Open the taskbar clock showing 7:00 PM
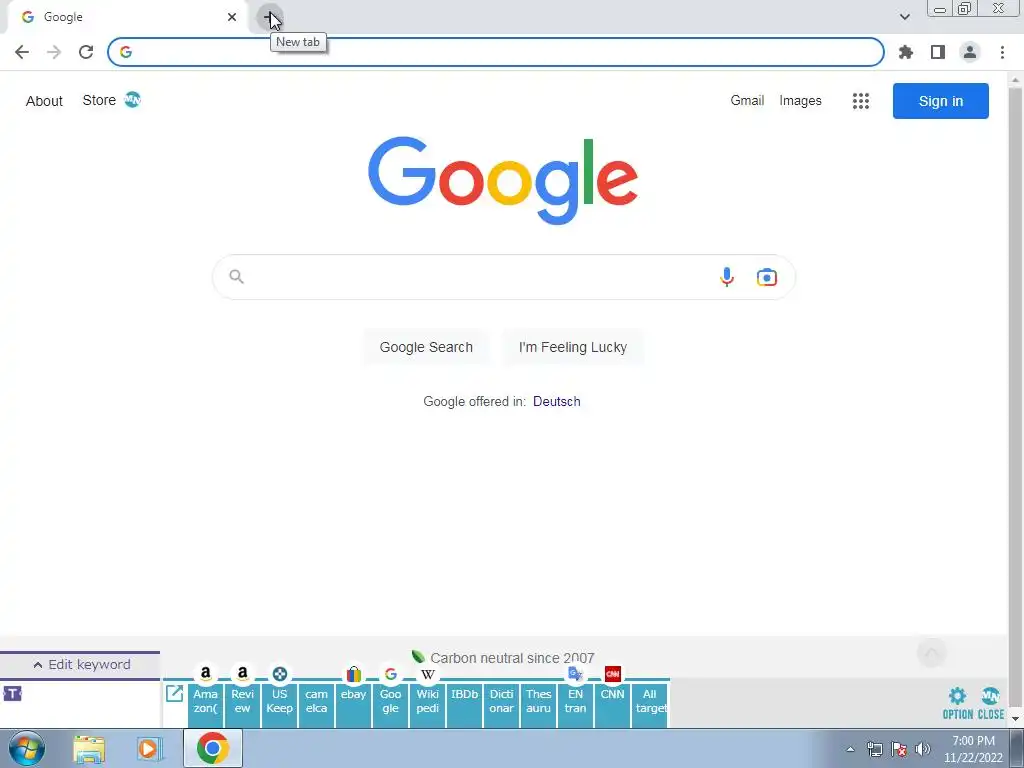The width and height of the screenshot is (1024, 768). coord(973,748)
